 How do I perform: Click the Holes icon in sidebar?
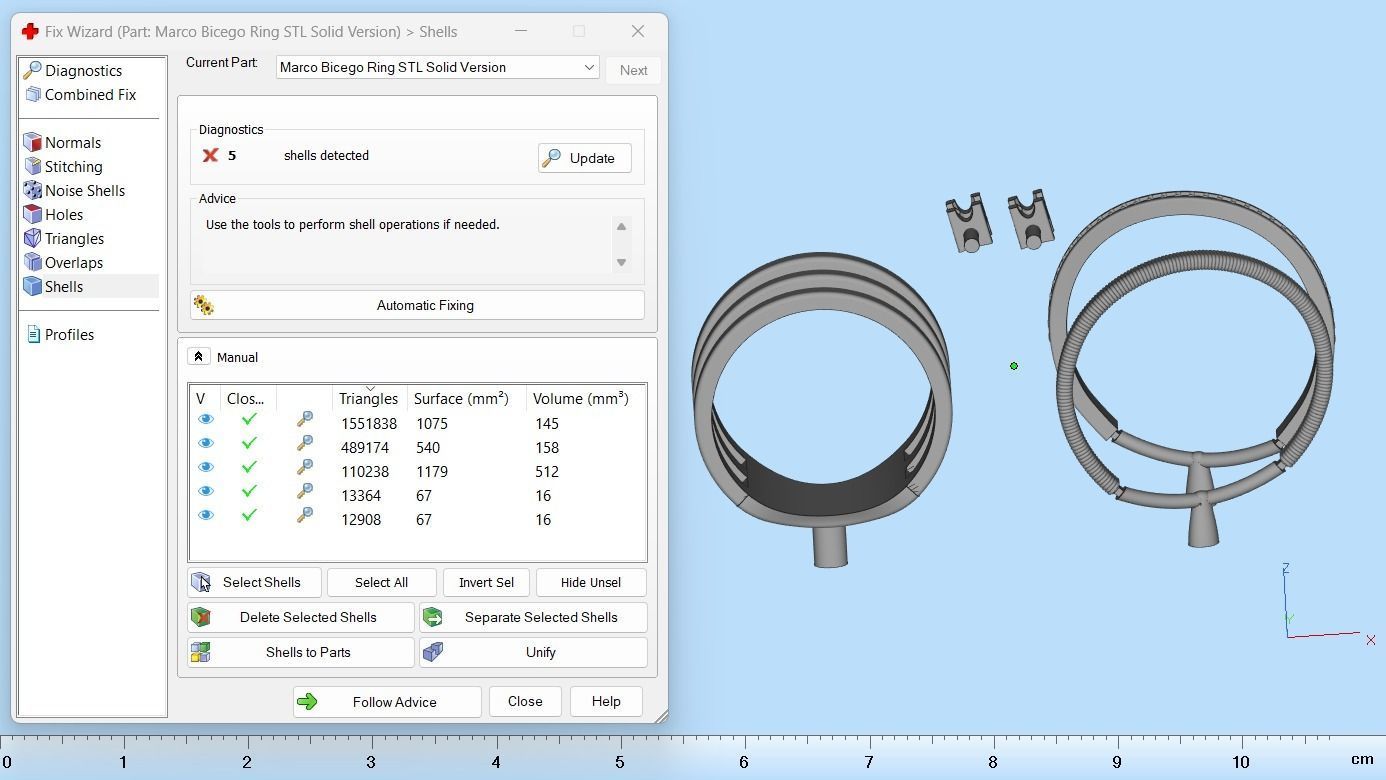tap(32, 214)
